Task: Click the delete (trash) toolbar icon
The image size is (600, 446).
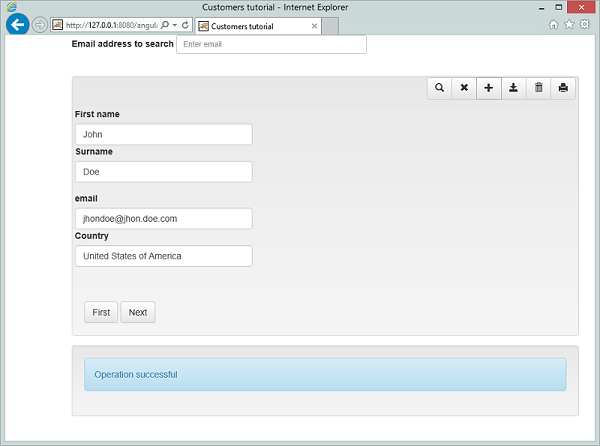Action: pos(539,88)
